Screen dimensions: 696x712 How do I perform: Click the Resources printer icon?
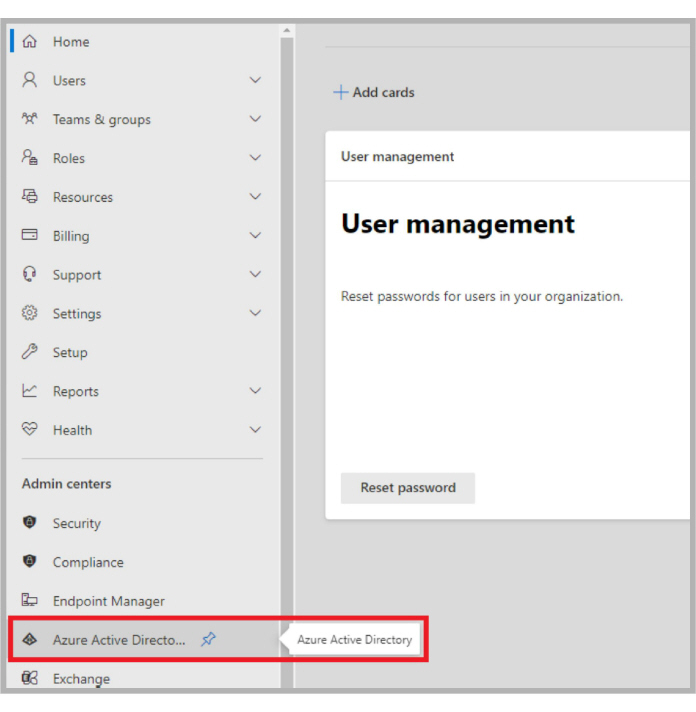pyautogui.click(x=30, y=197)
